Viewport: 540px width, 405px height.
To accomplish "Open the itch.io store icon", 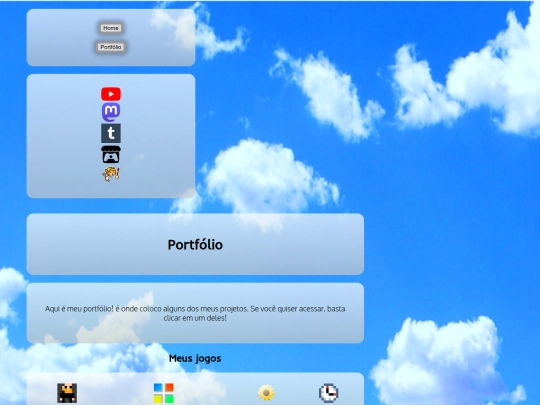I will pos(111,154).
